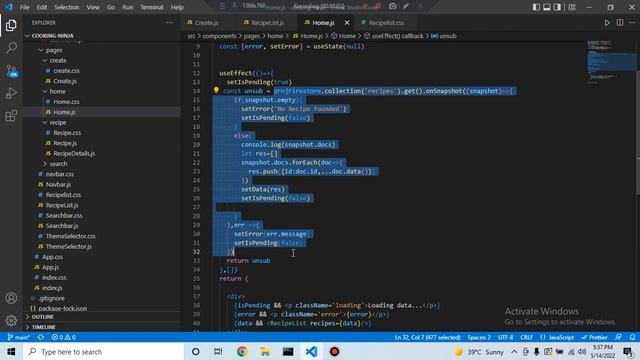Switch to the RecipeList.js editor tab
Screen dimensions: 640x360
click(x=267, y=23)
